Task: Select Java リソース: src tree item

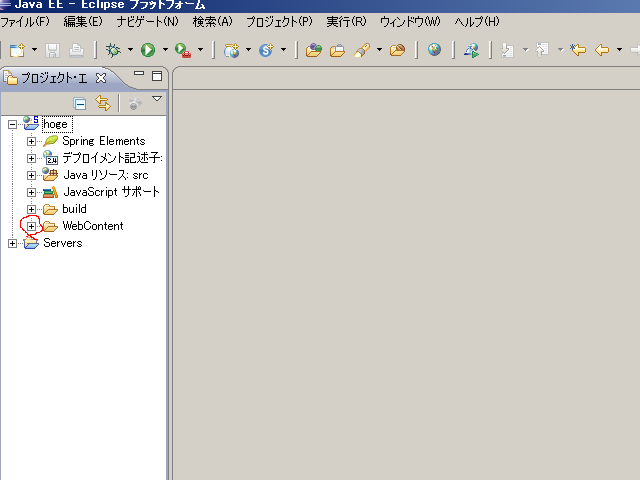Action: 106,175
